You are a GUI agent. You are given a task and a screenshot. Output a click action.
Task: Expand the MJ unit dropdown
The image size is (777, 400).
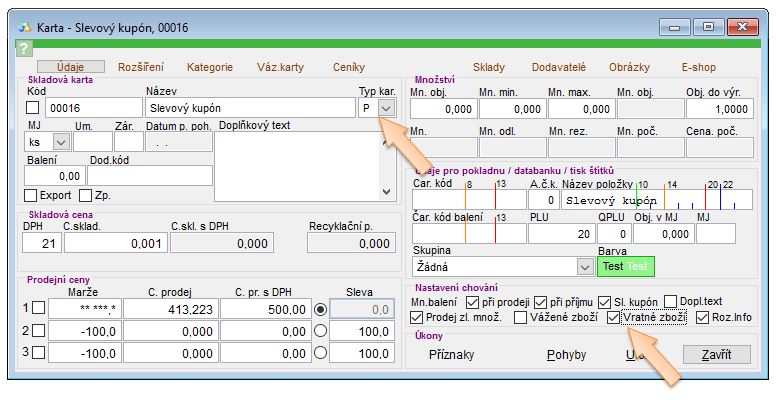[x=59, y=143]
